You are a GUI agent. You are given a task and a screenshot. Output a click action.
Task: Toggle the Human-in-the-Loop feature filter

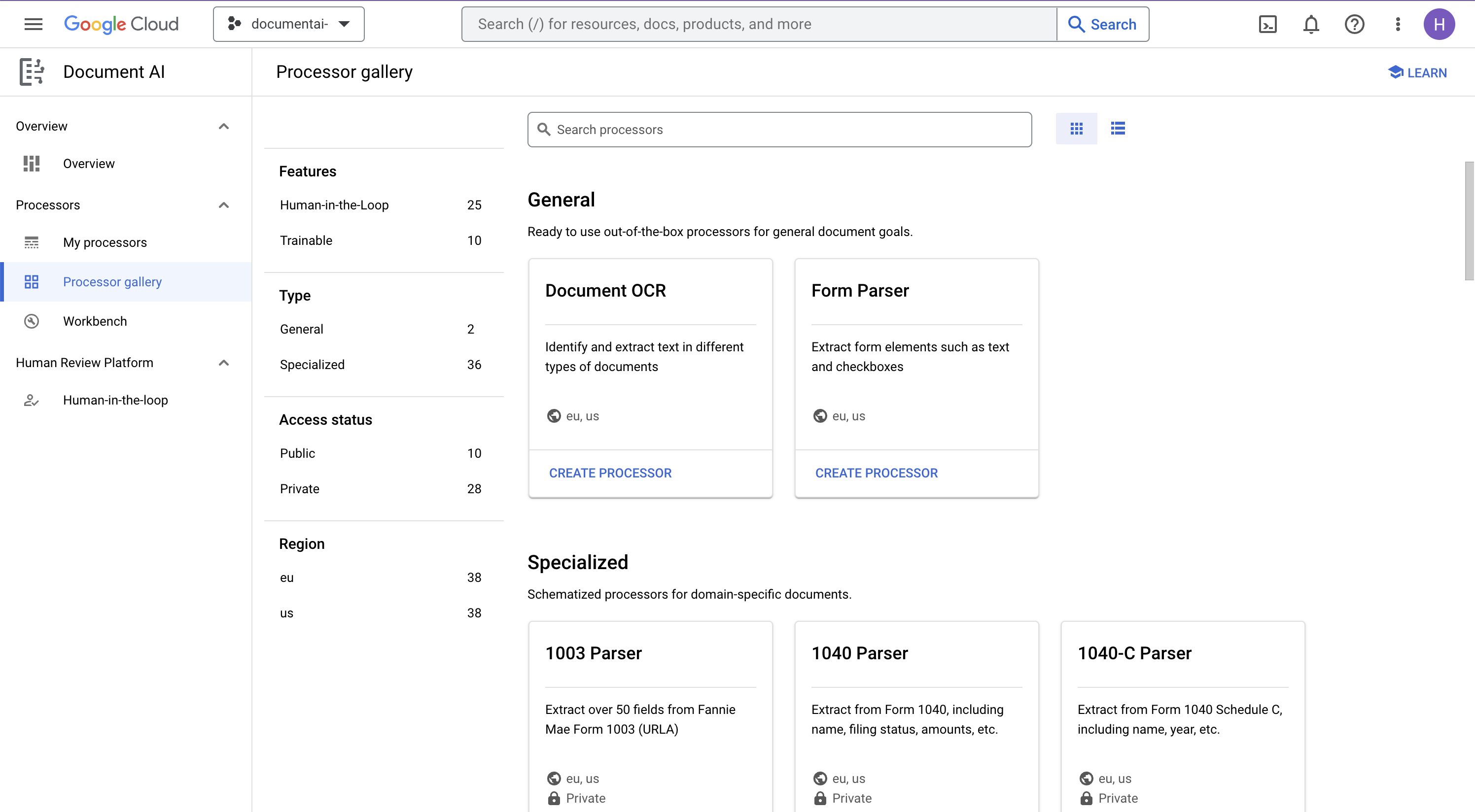tap(334, 205)
